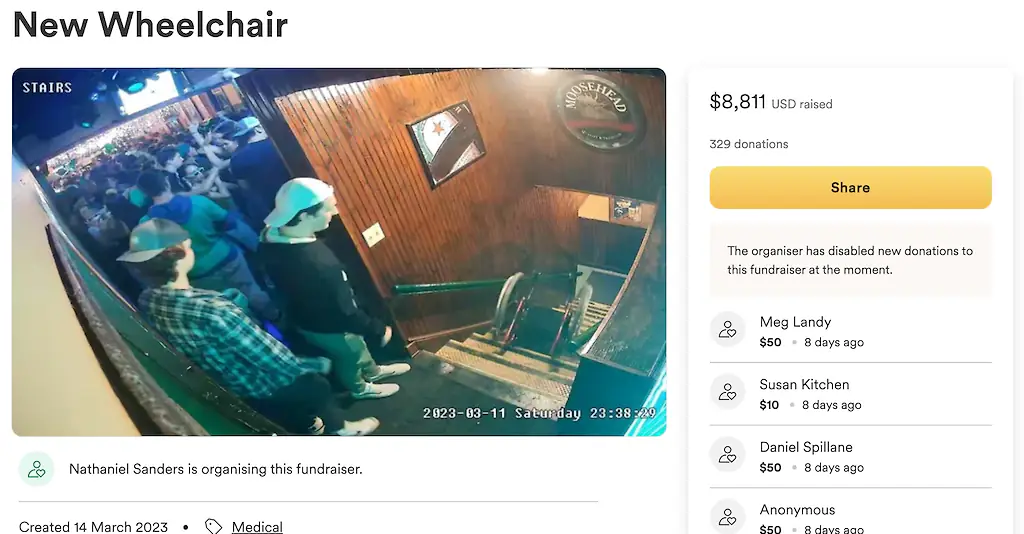Screen dimensions: 1024x534
Task: Click Nathaniel Sanders organiser text
Action: tap(216, 469)
